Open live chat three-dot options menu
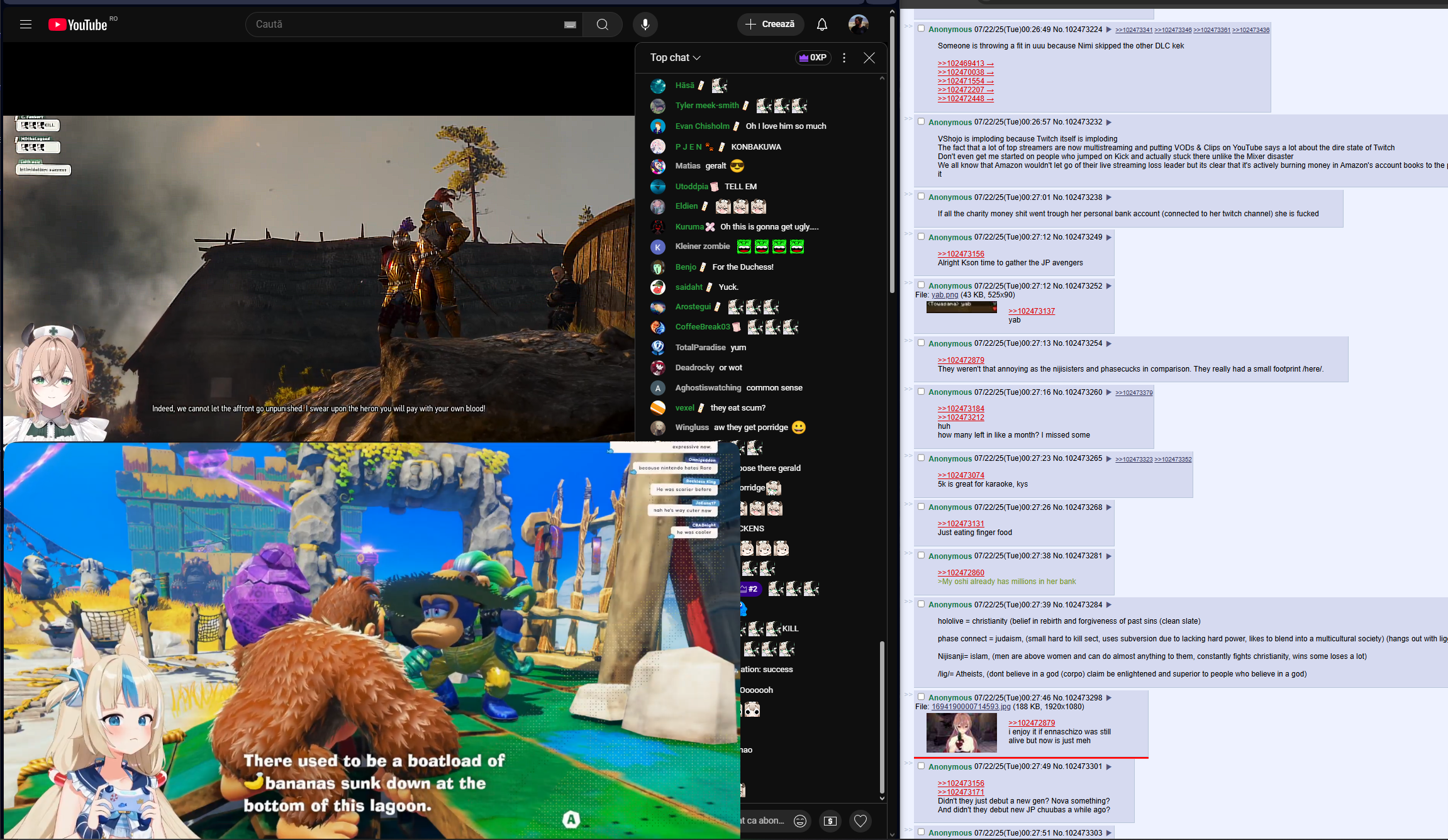The height and width of the screenshot is (840, 1448). (844, 58)
